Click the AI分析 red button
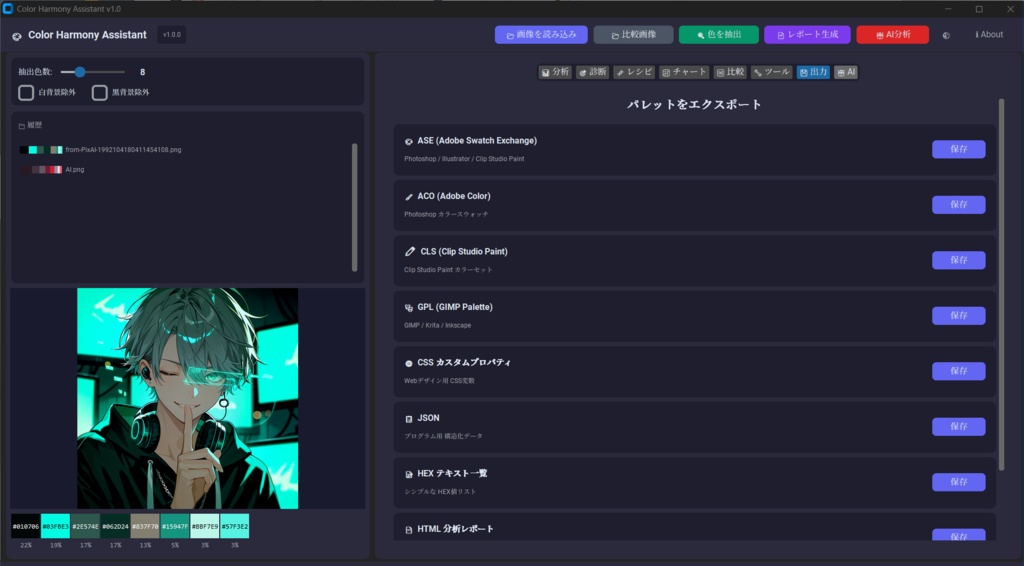 coord(892,35)
